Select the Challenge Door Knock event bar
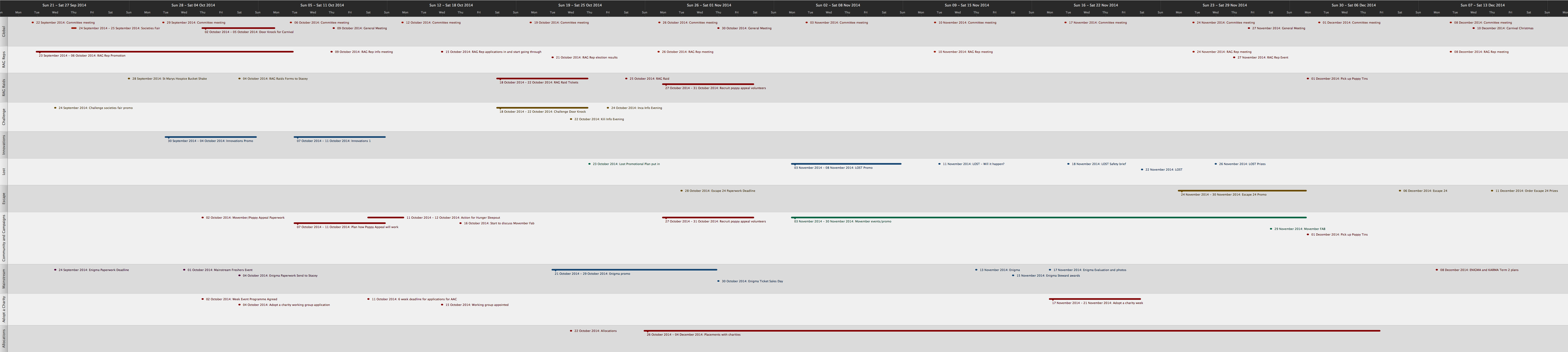This screenshot has width=1568, height=352. click(x=542, y=108)
